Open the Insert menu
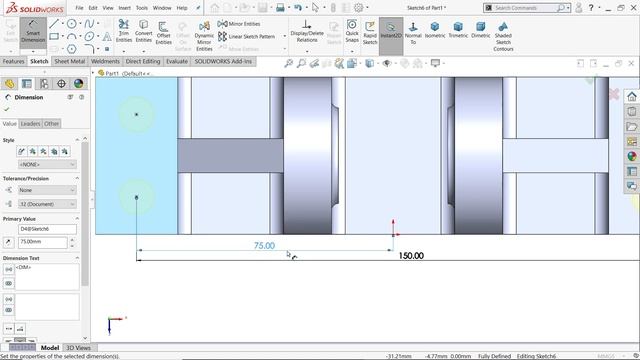 (124, 8)
